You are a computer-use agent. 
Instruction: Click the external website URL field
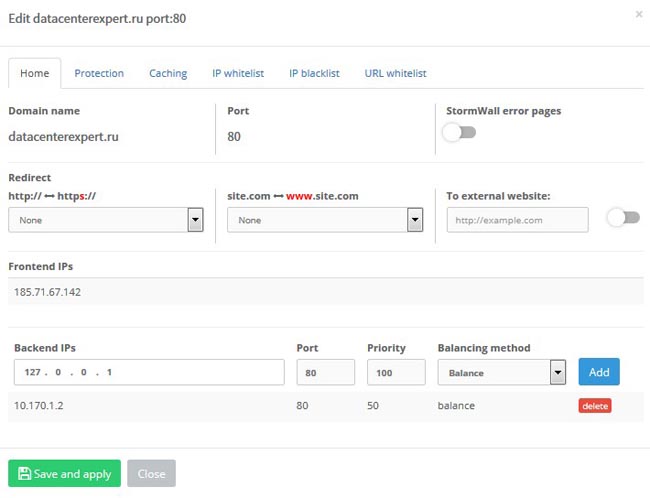[x=517, y=219]
